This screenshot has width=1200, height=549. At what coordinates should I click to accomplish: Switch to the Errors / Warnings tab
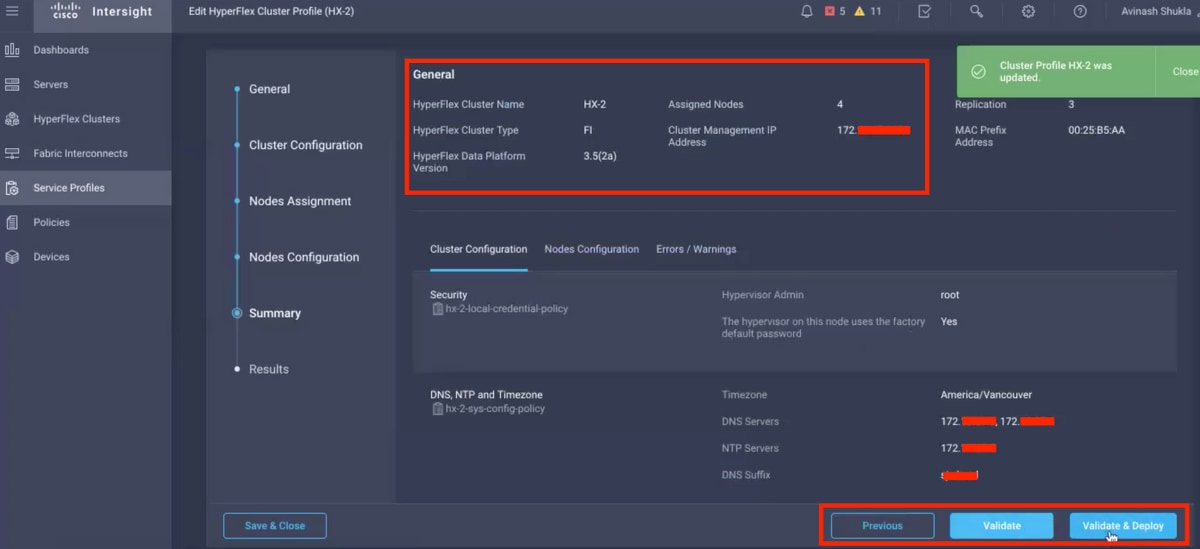[696, 250]
